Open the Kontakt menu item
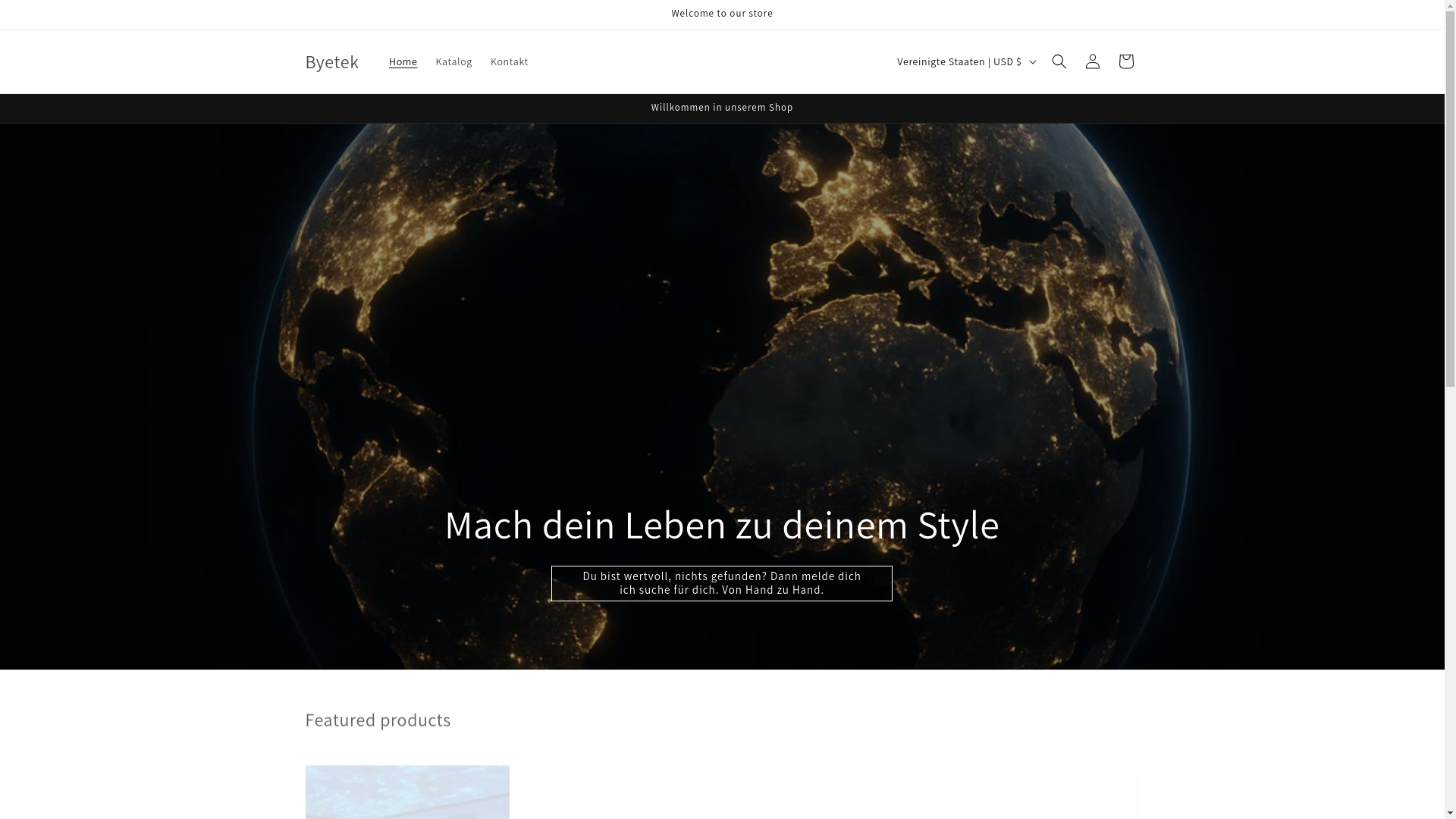1456x819 pixels. (x=509, y=61)
